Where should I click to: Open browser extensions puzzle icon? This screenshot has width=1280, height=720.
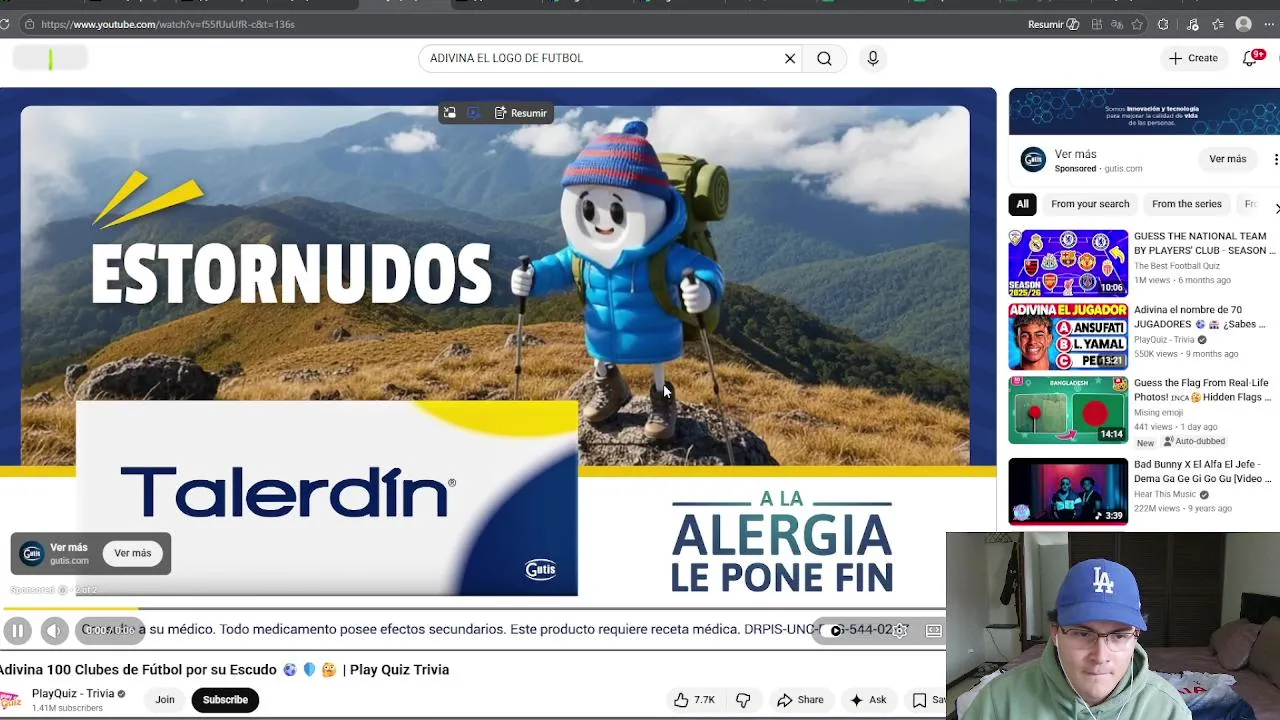pyautogui.click(x=1163, y=24)
